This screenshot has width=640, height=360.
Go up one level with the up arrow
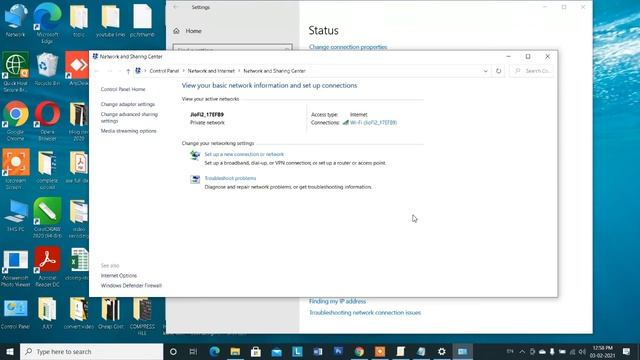(x=128, y=71)
